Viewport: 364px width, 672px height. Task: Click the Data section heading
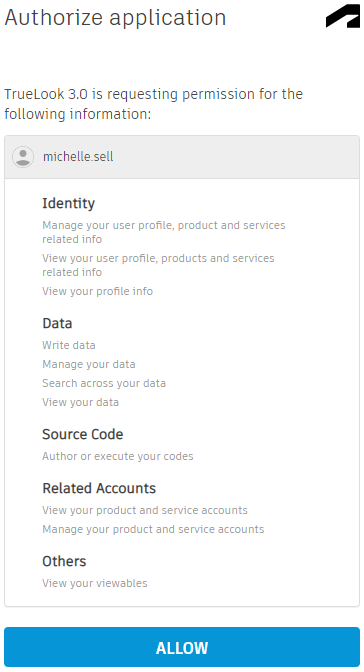point(57,323)
